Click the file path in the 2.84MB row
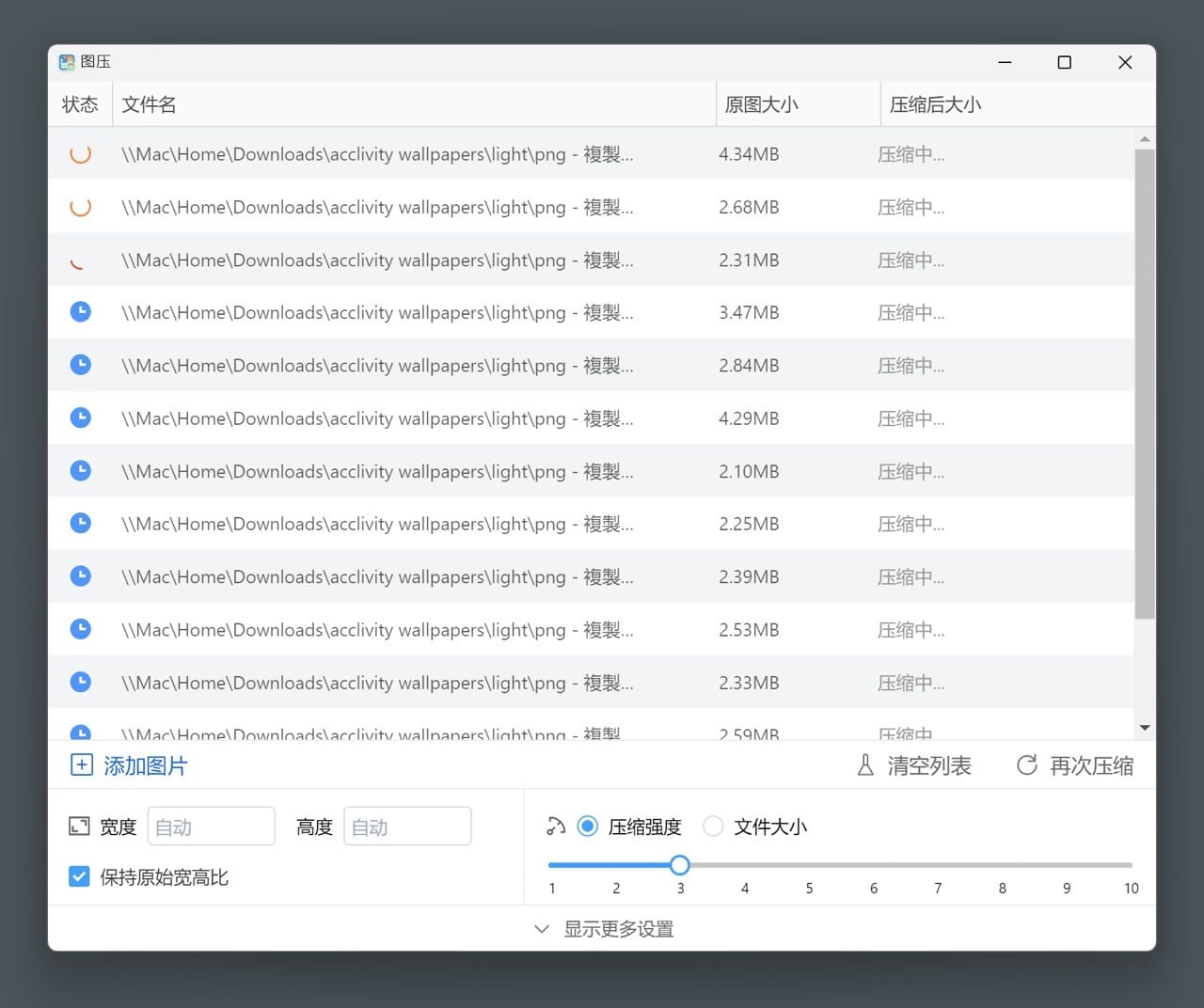The width and height of the screenshot is (1204, 1008). coord(377,366)
